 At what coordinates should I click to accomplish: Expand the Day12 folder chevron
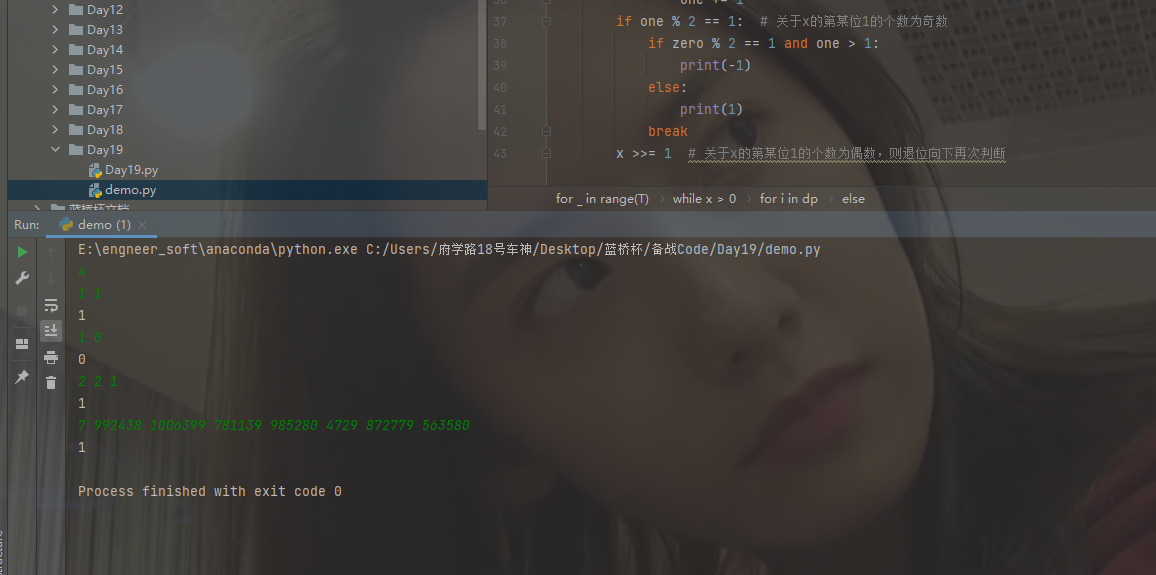point(55,10)
